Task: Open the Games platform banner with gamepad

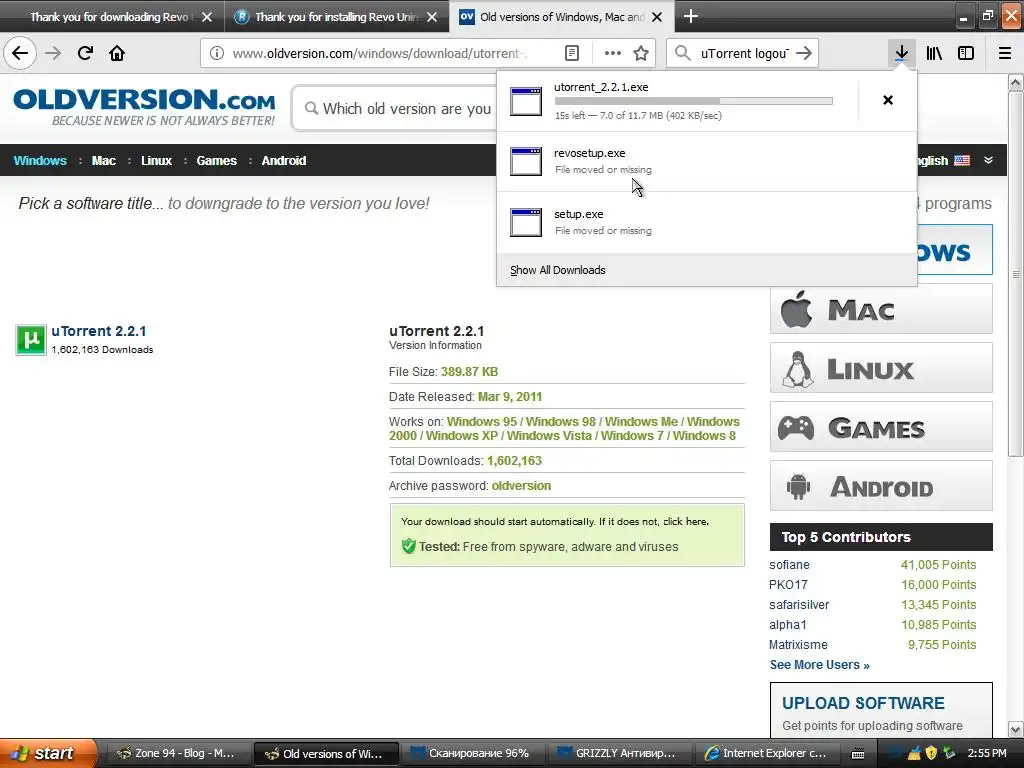Action: click(x=881, y=426)
